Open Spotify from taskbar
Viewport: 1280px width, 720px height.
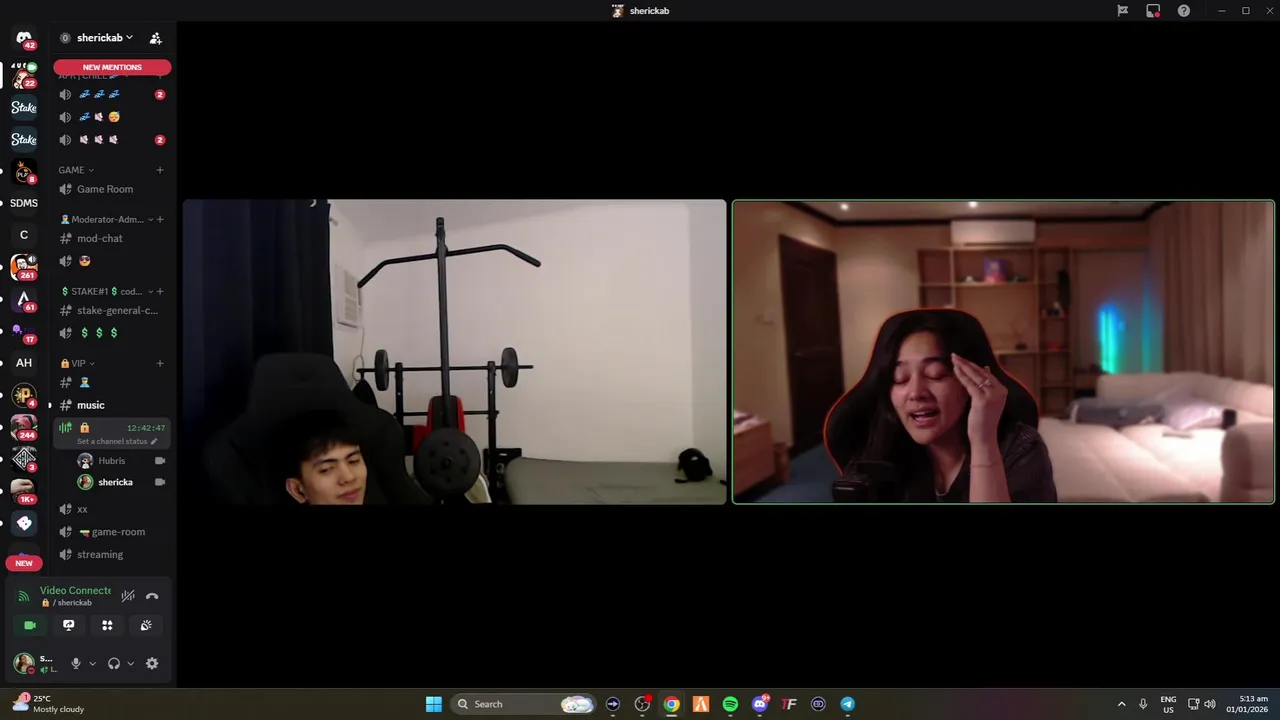pos(730,704)
